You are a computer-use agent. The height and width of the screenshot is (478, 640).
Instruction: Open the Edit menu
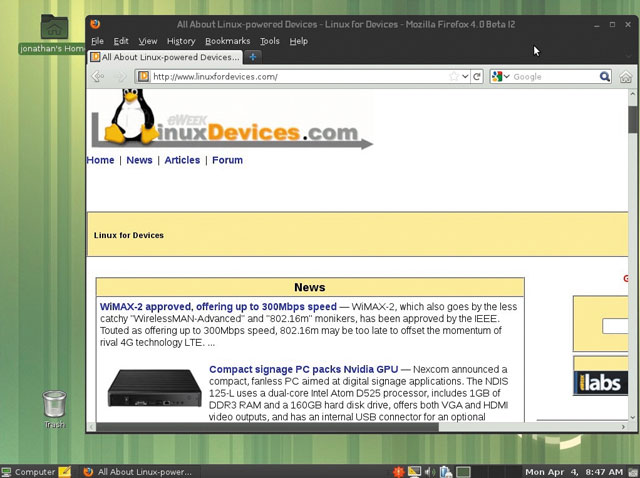(121, 41)
